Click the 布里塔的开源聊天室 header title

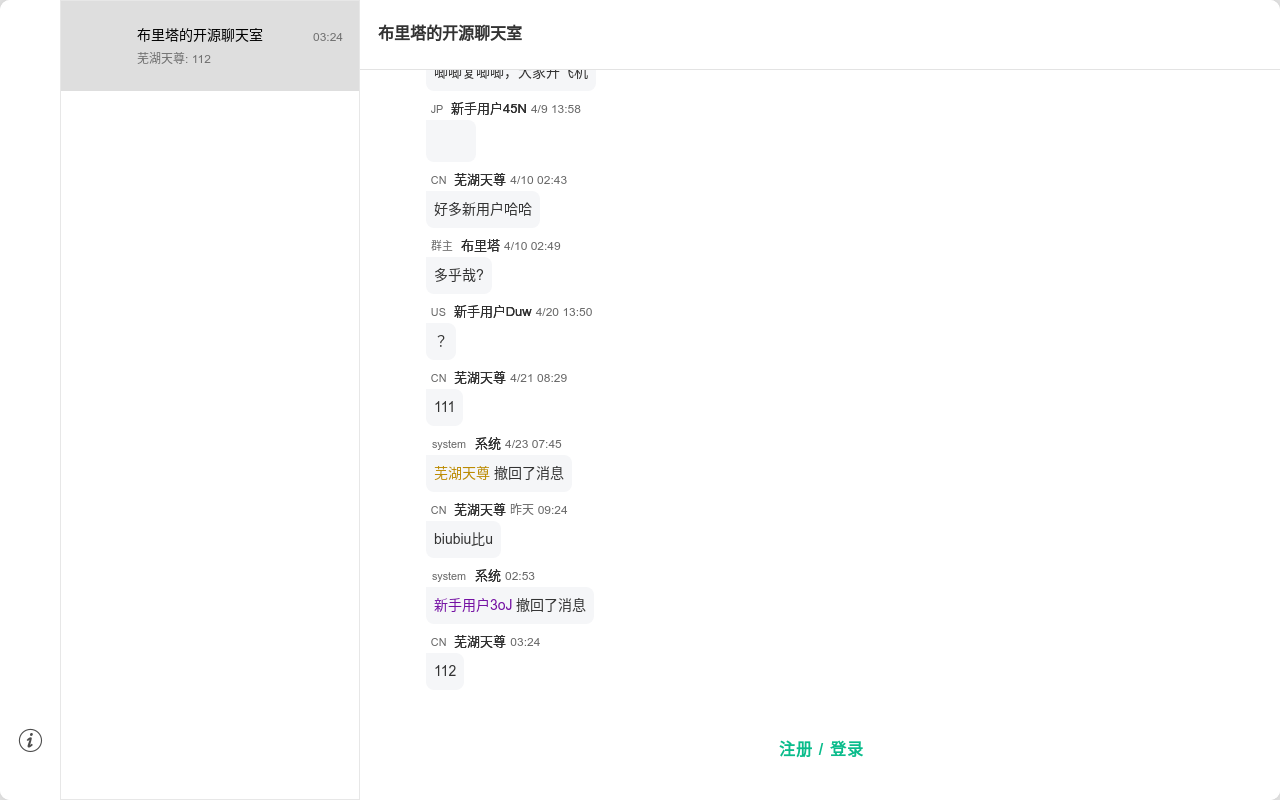[450, 33]
